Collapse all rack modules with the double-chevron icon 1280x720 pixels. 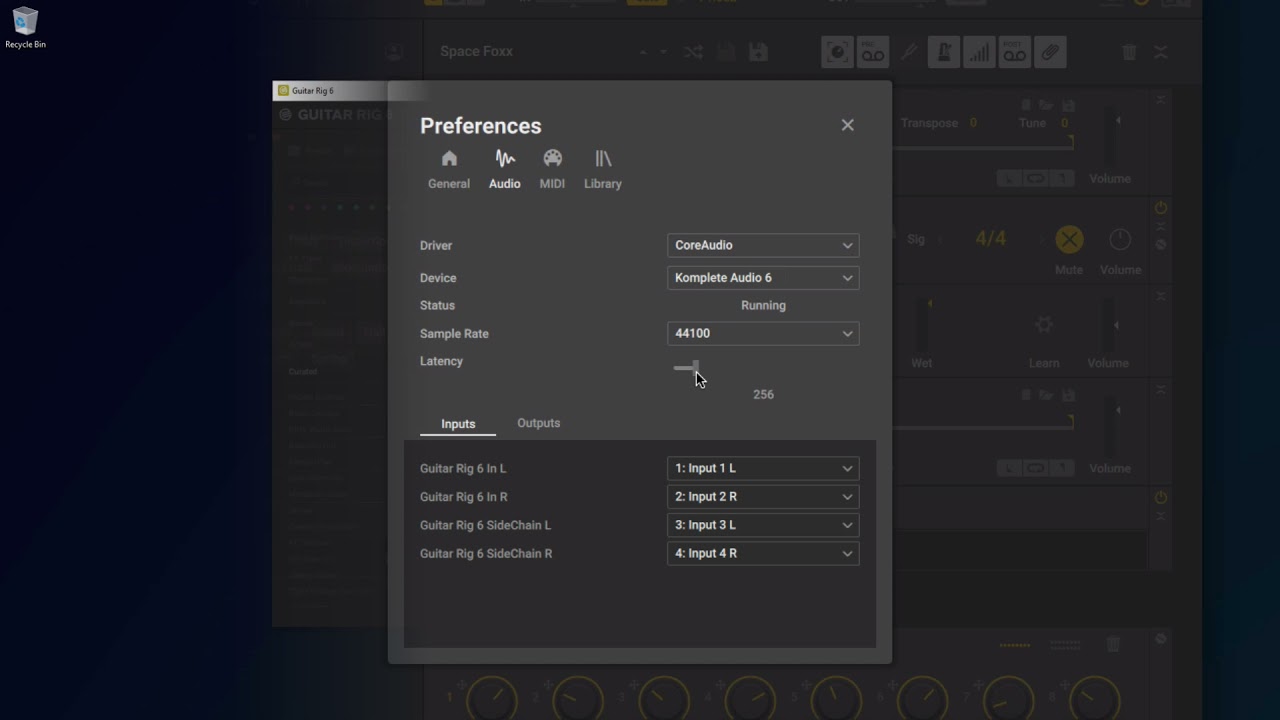(x=1161, y=52)
